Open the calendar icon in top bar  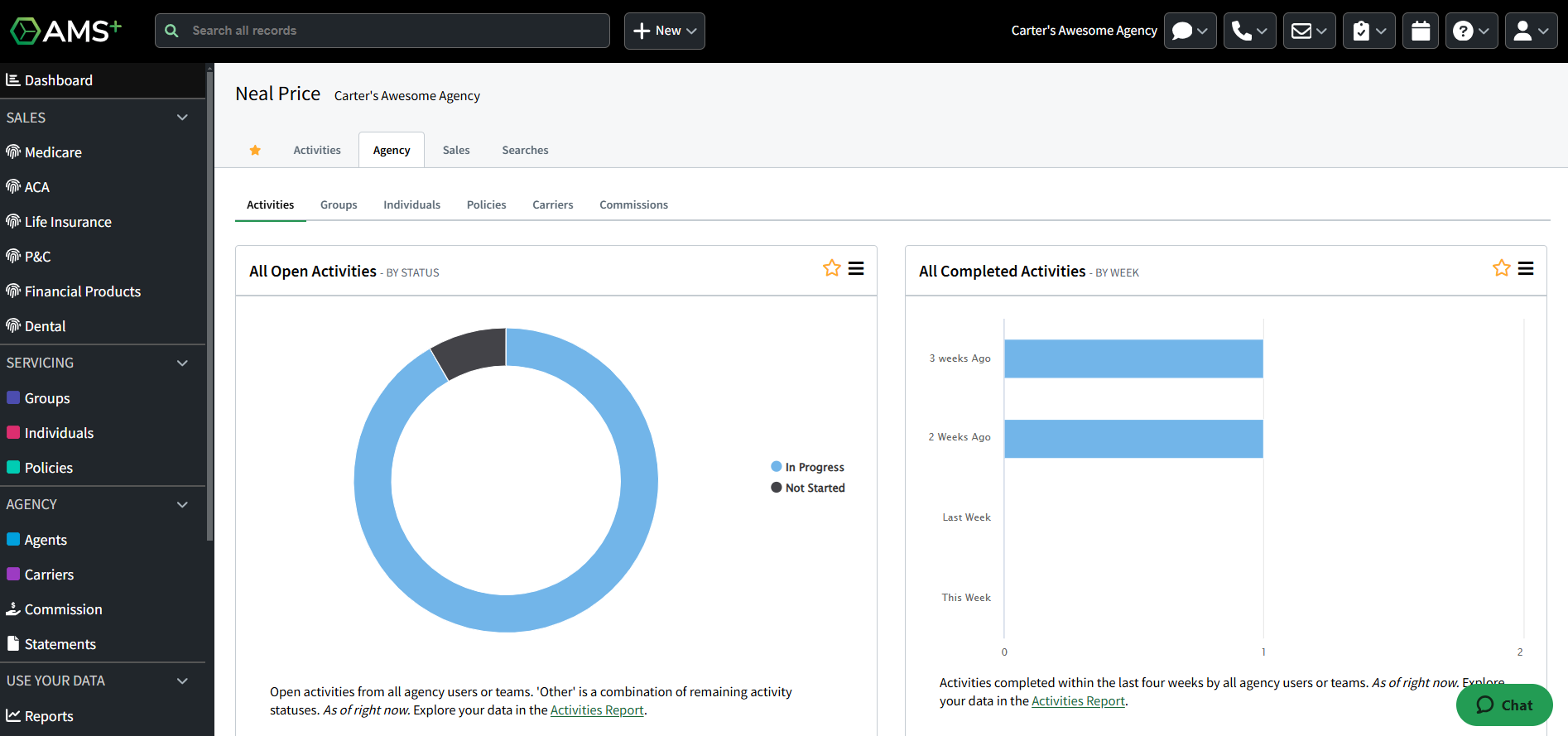pos(1420,31)
